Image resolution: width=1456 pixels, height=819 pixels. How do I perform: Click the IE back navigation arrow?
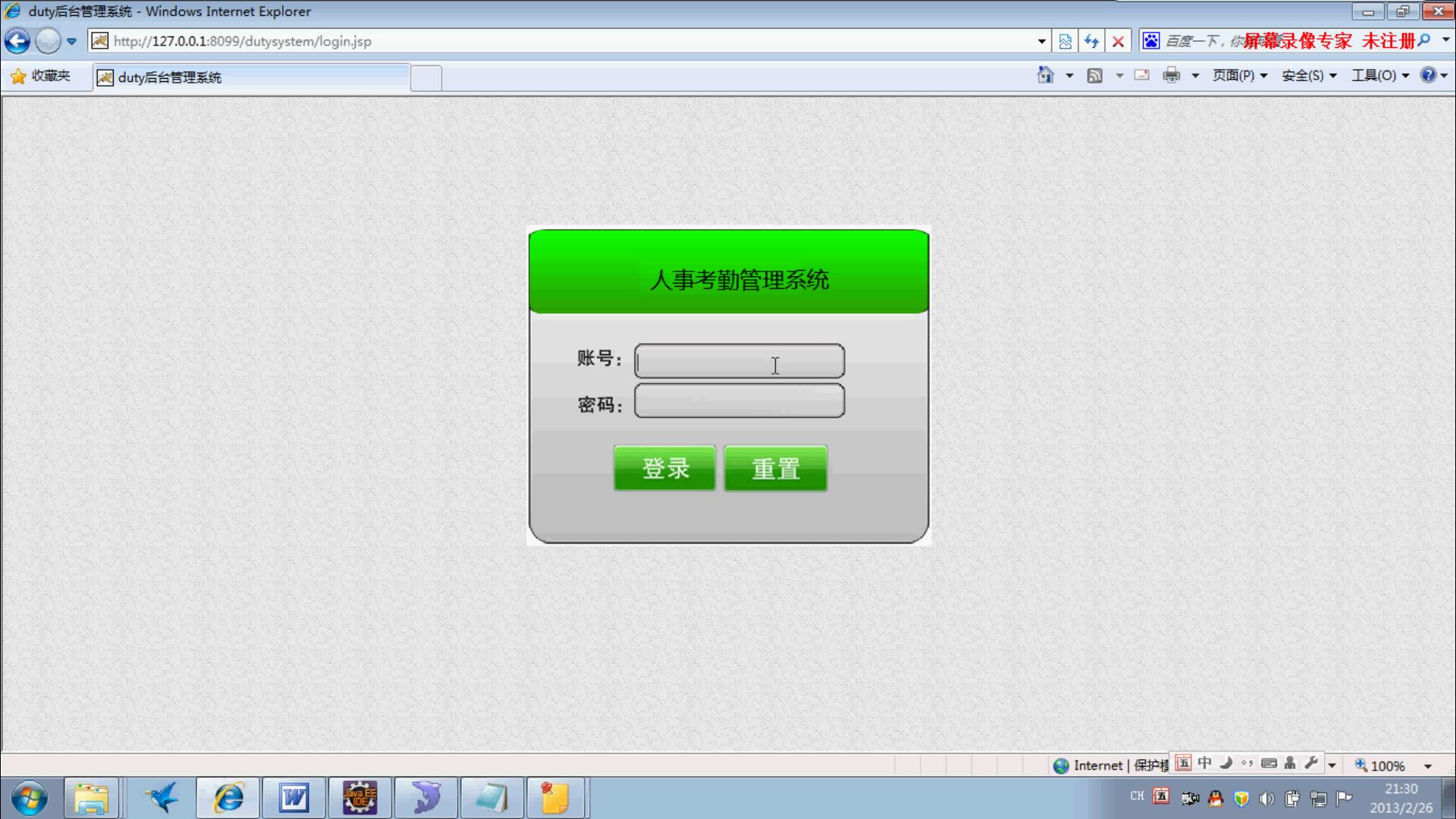17,41
